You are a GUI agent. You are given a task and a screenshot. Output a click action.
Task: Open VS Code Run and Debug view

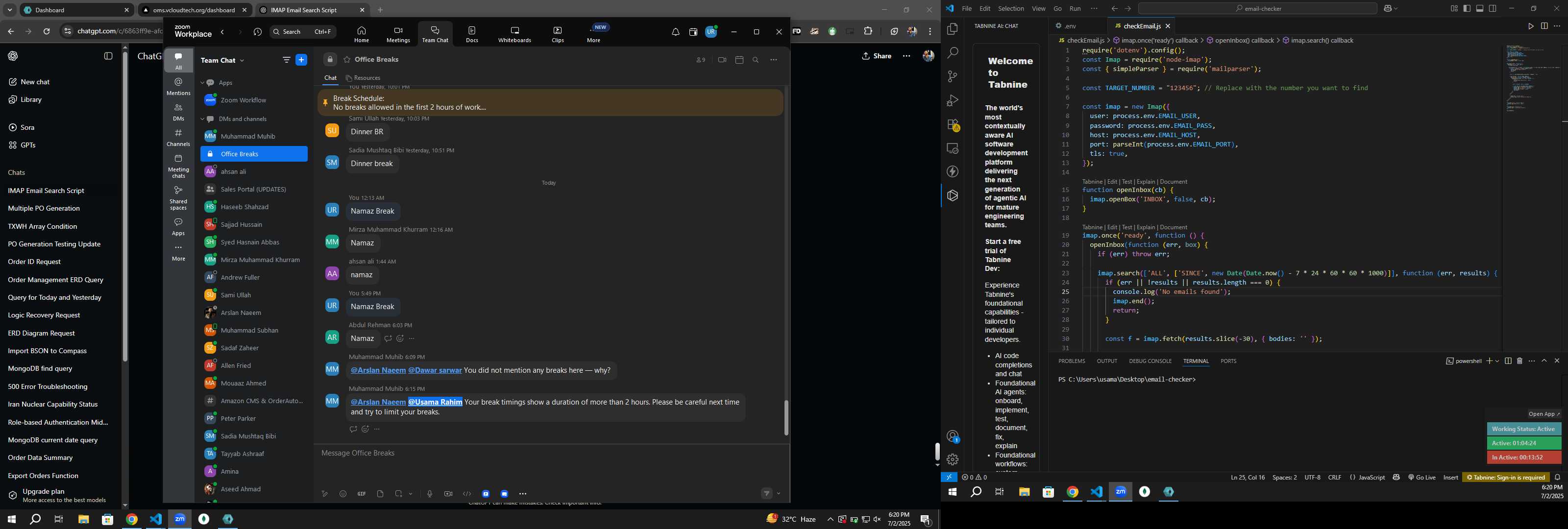953,100
